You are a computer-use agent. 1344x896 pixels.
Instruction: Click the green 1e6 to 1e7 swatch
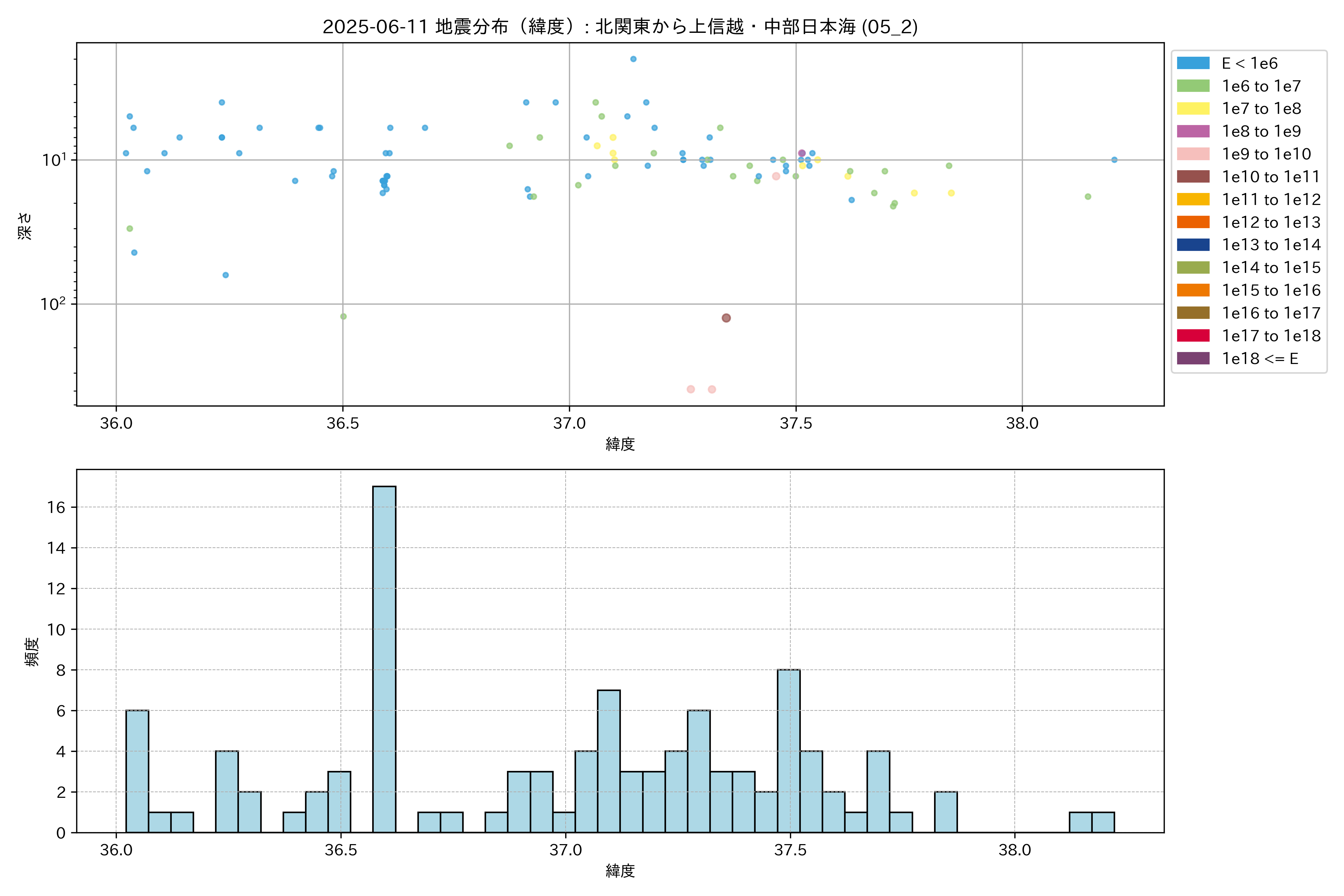(x=1192, y=86)
